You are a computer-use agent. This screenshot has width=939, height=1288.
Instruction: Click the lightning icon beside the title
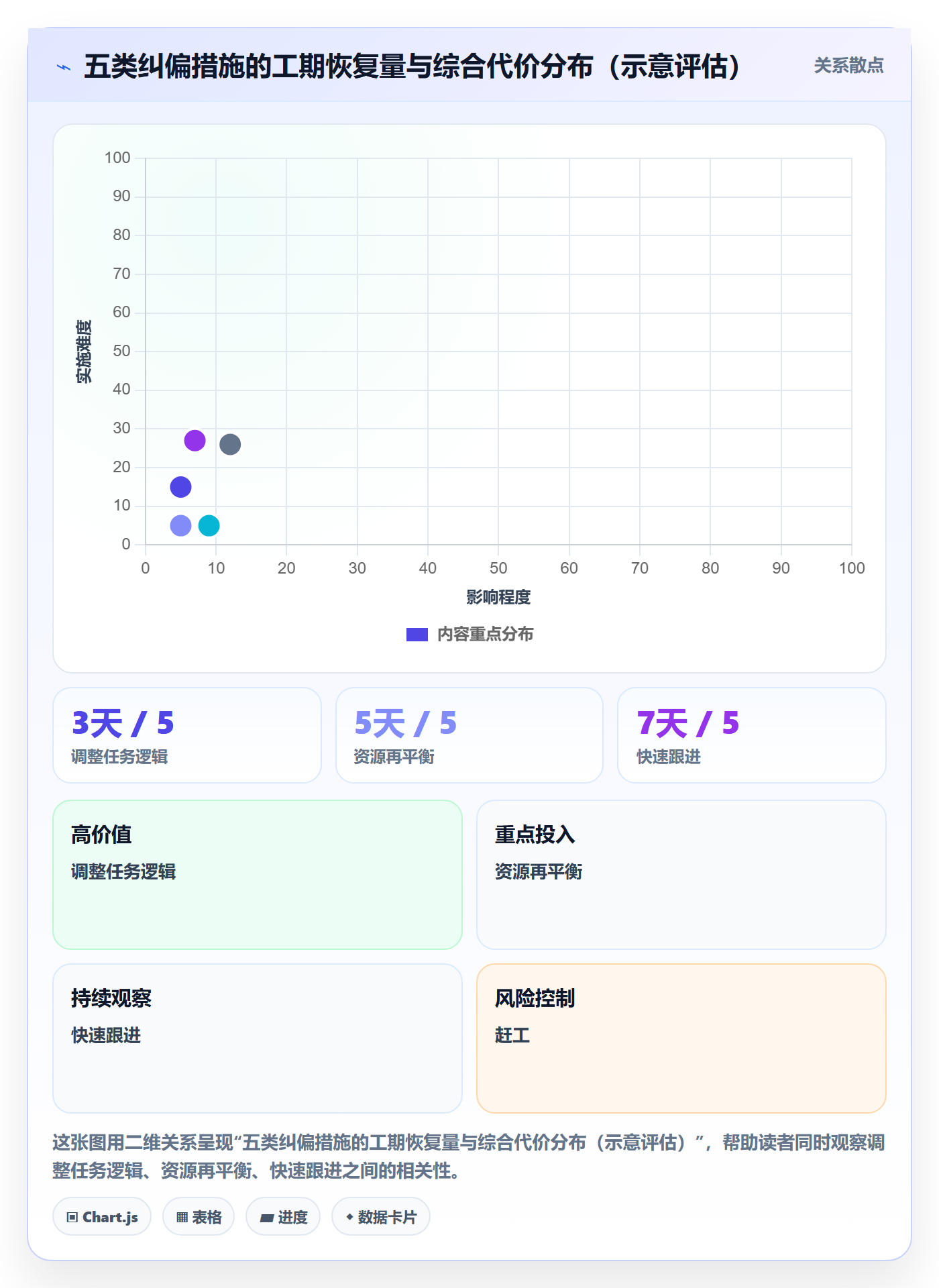click(x=64, y=67)
